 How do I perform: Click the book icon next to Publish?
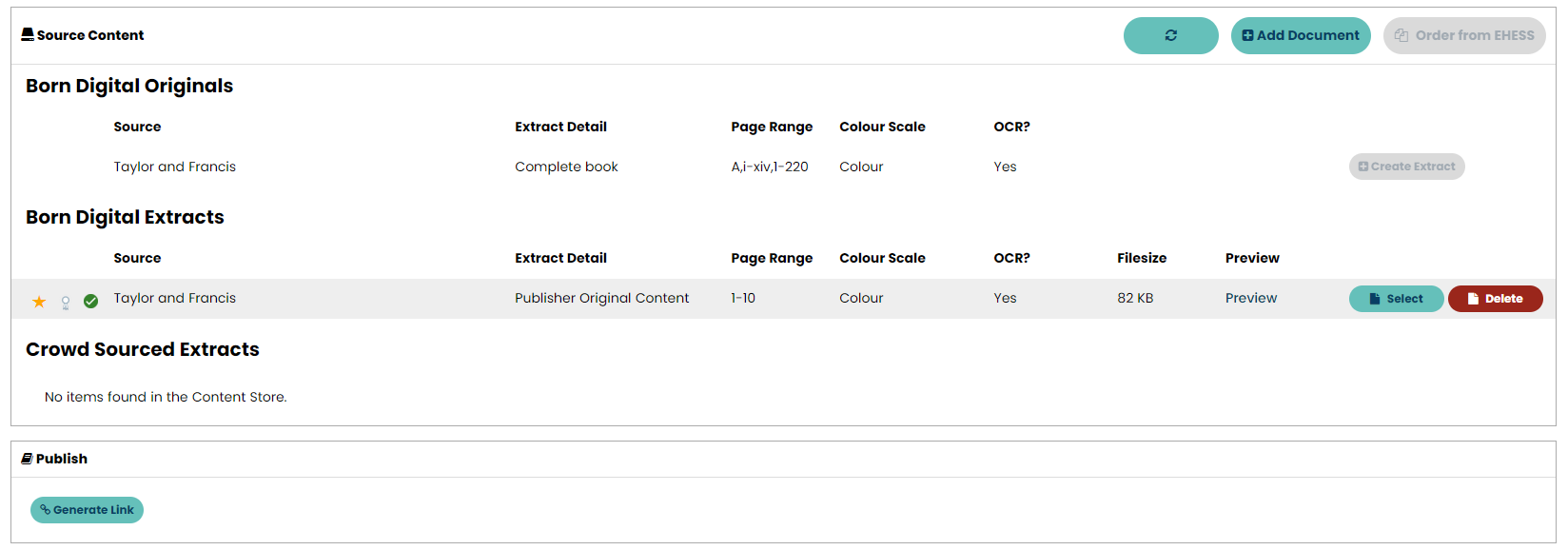[28, 459]
